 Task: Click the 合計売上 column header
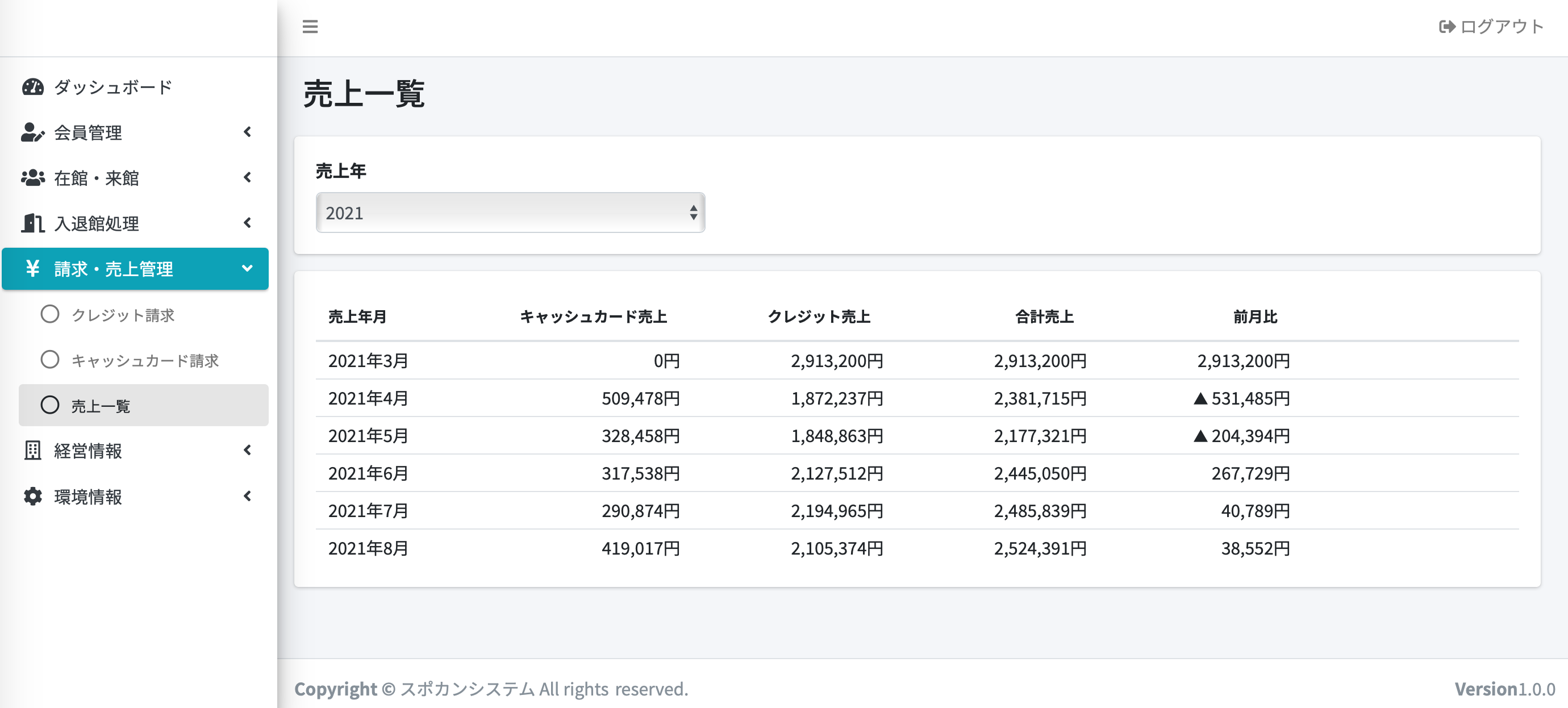click(1045, 316)
